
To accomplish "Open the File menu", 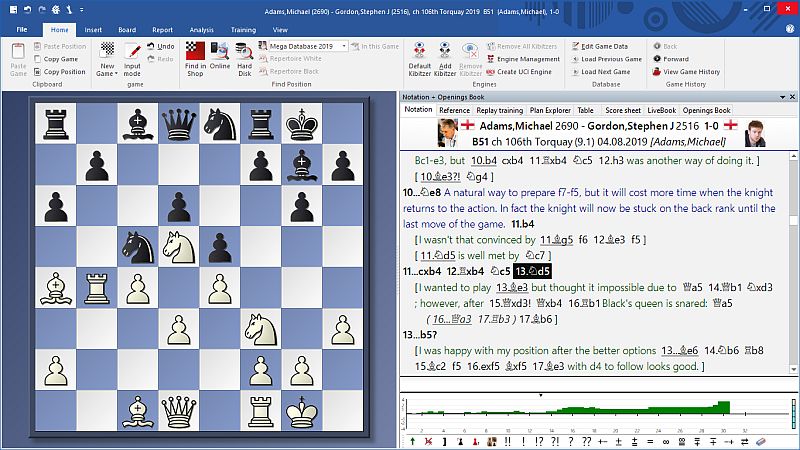I will (x=22, y=30).
